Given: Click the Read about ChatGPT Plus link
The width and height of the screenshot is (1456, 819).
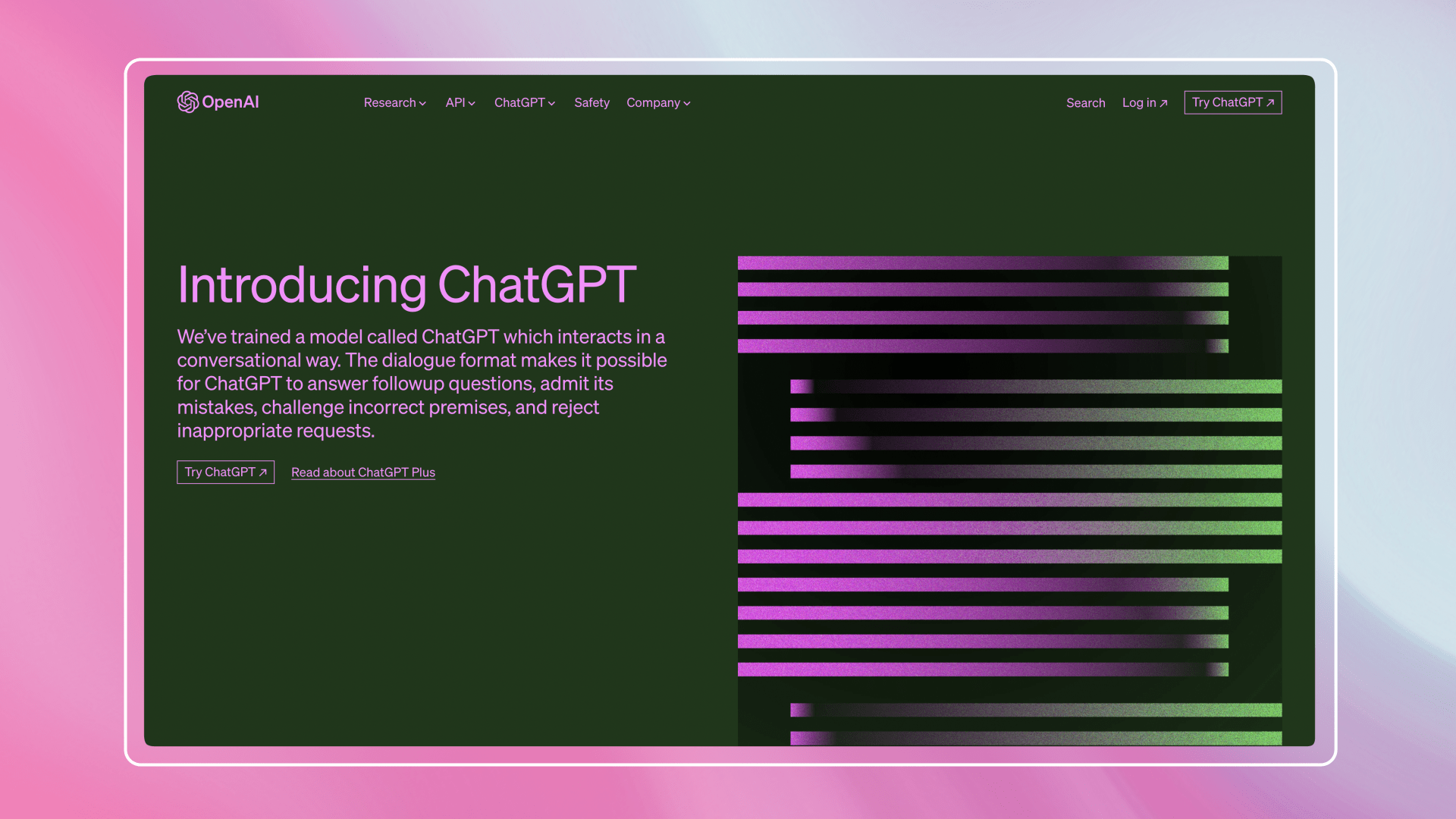Looking at the screenshot, I should [x=363, y=472].
